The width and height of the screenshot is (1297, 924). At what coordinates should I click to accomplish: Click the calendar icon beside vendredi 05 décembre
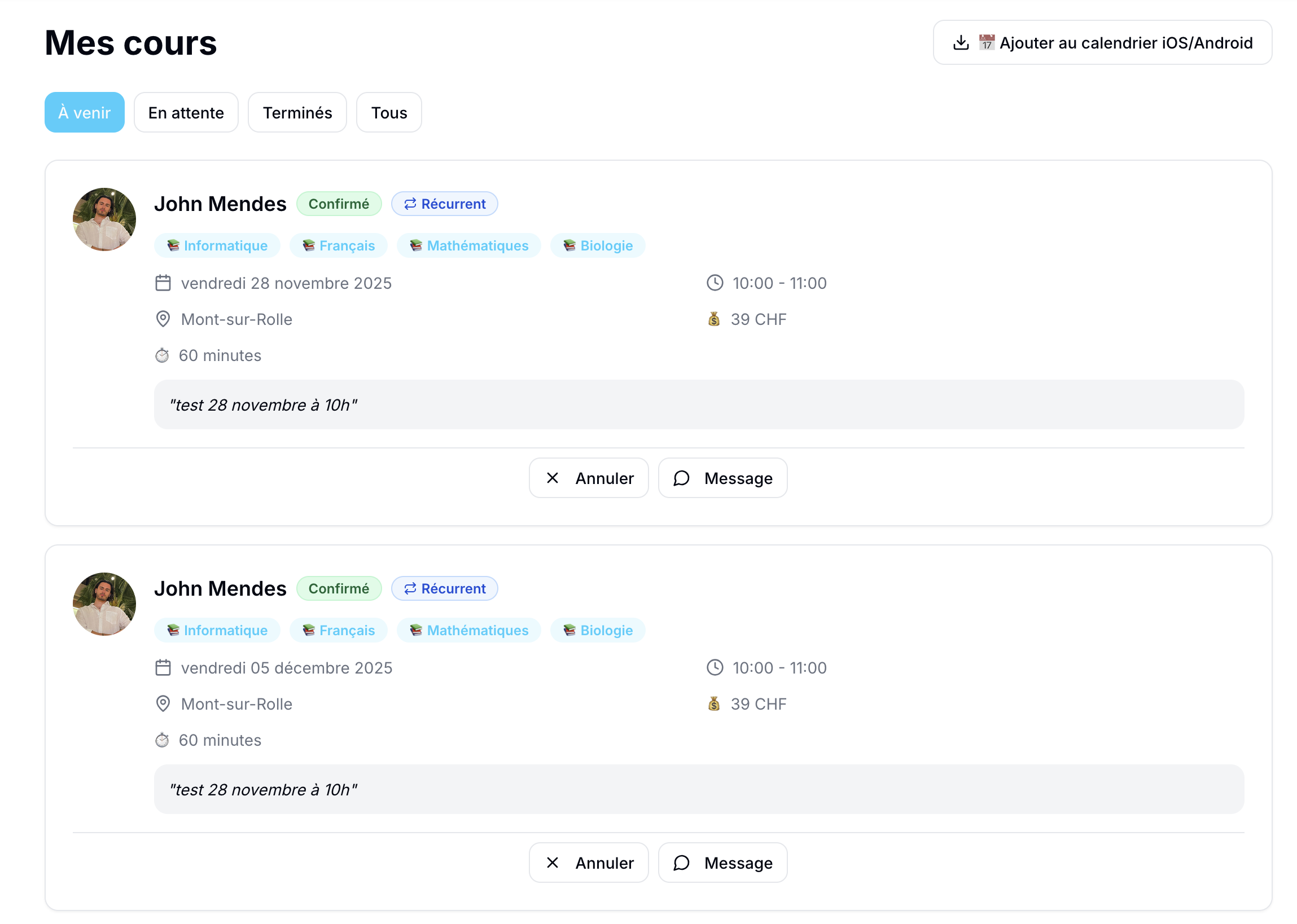[163, 668]
